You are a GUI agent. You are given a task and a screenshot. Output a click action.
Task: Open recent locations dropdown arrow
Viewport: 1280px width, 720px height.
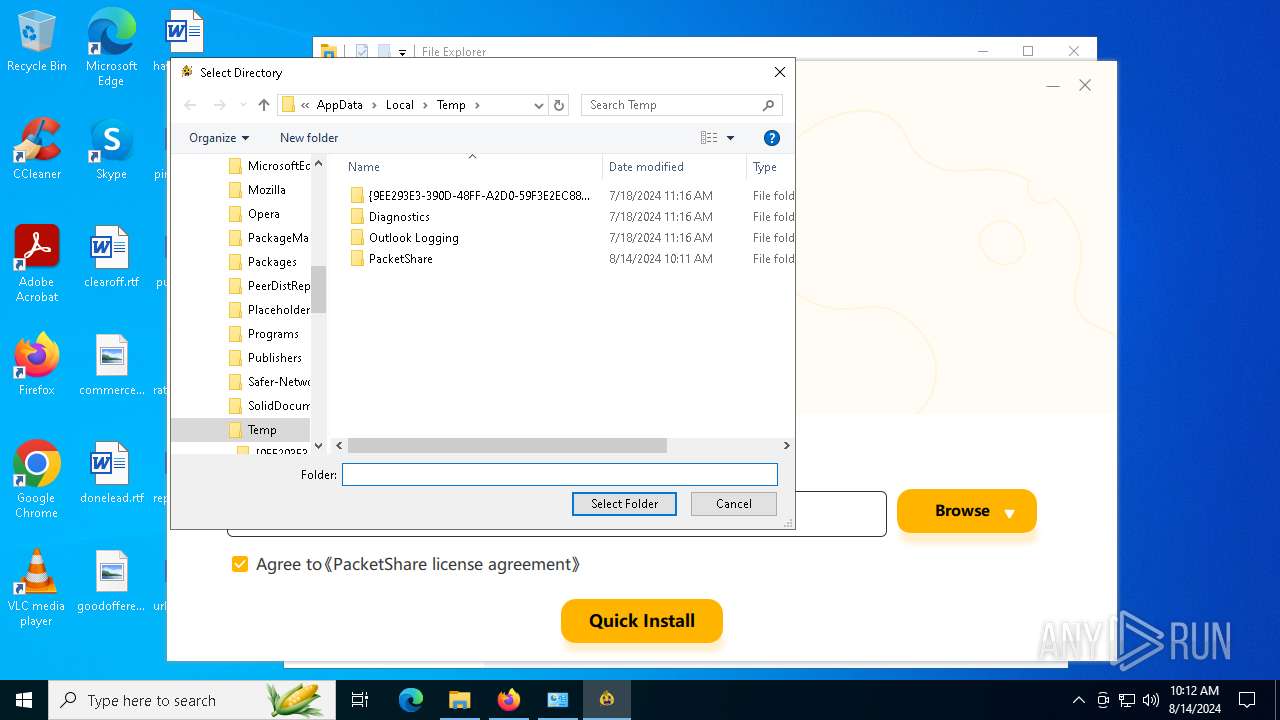241,105
